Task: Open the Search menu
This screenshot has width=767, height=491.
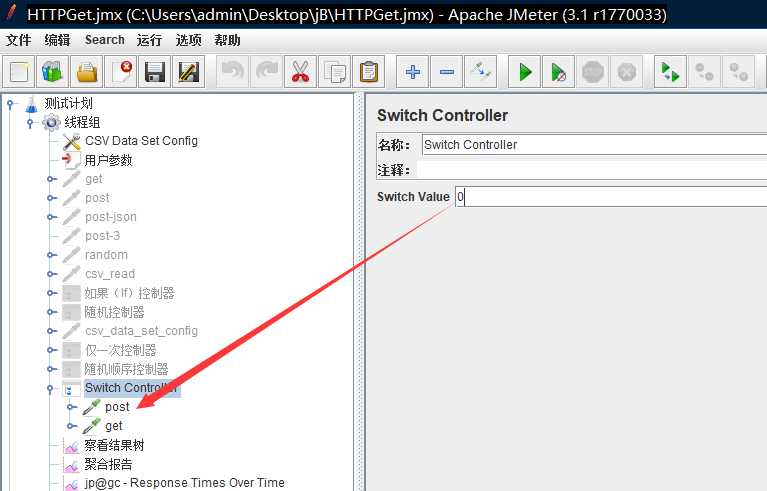Action: (x=105, y=40)
